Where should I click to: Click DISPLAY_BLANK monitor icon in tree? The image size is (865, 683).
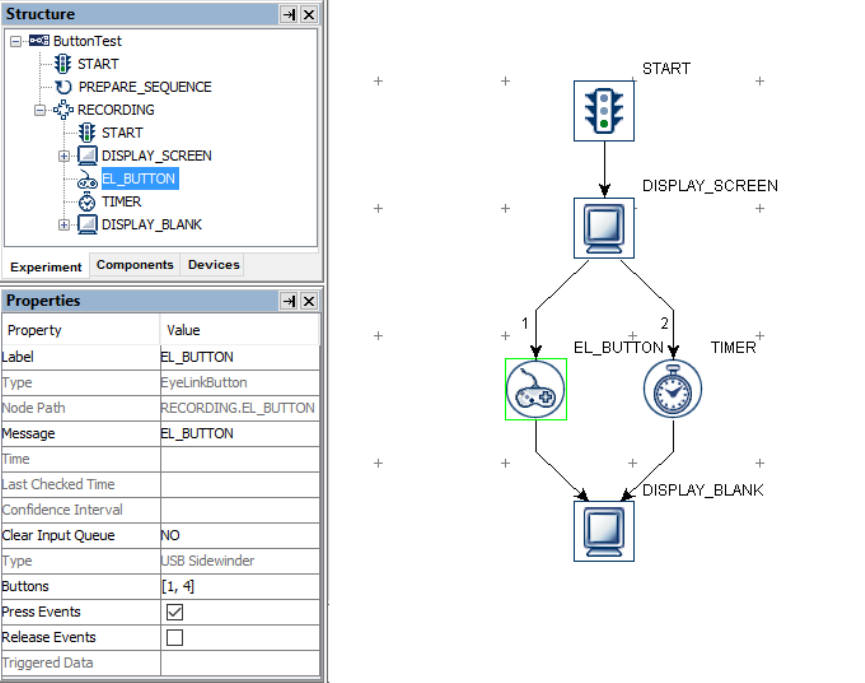pyautogui.click(x=87, y=225)
